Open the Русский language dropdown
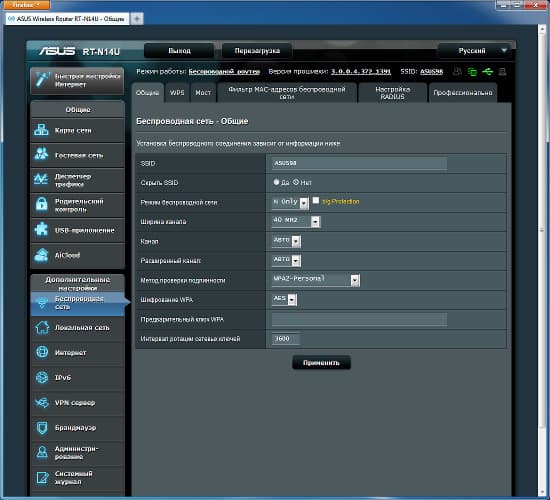This screenshot has width=550, height=500. pyautogui.click(x=476, y=51)
